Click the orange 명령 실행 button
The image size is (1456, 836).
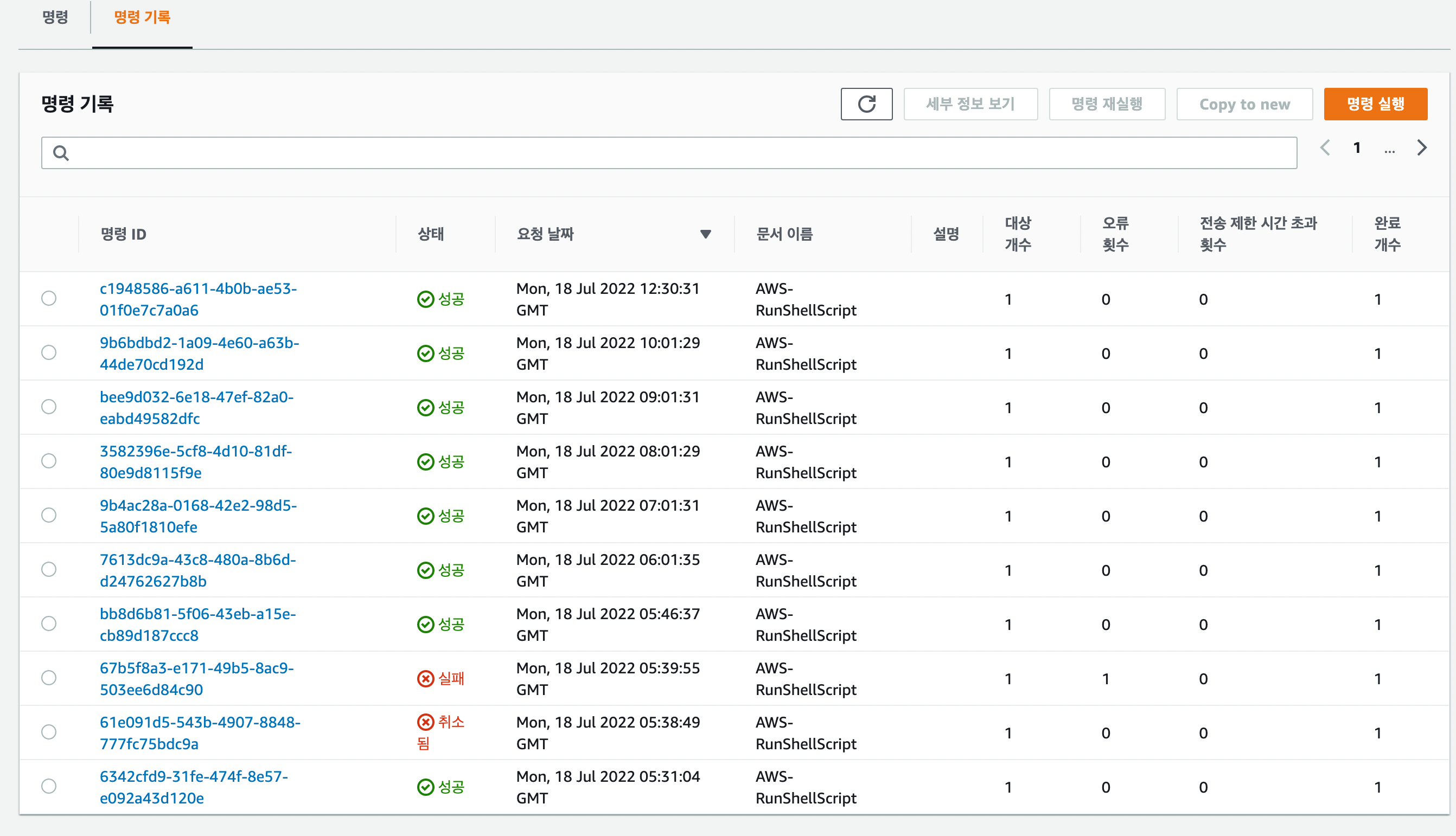click(1375, 104)
